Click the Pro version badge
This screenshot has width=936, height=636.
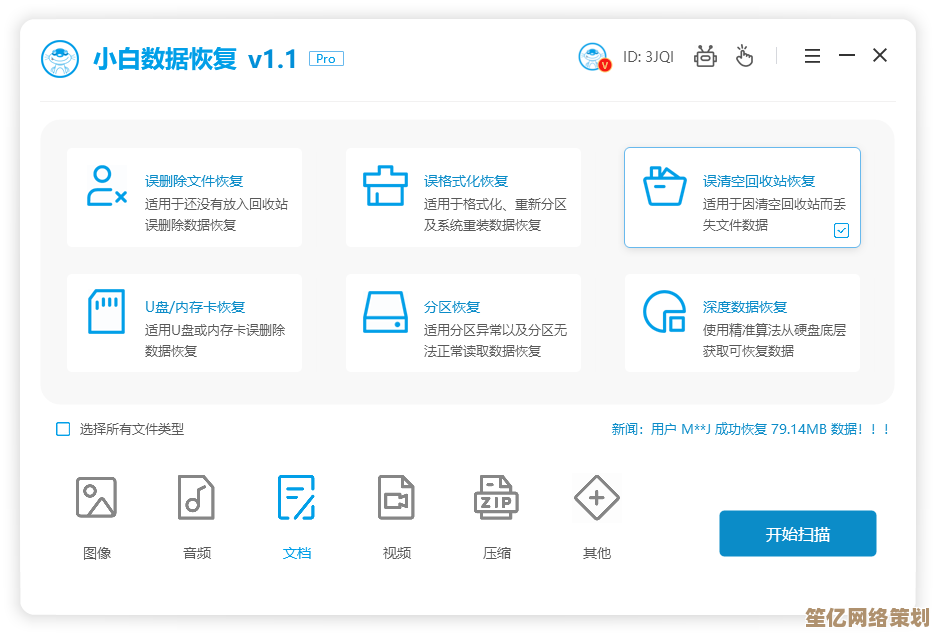point(326,59)
